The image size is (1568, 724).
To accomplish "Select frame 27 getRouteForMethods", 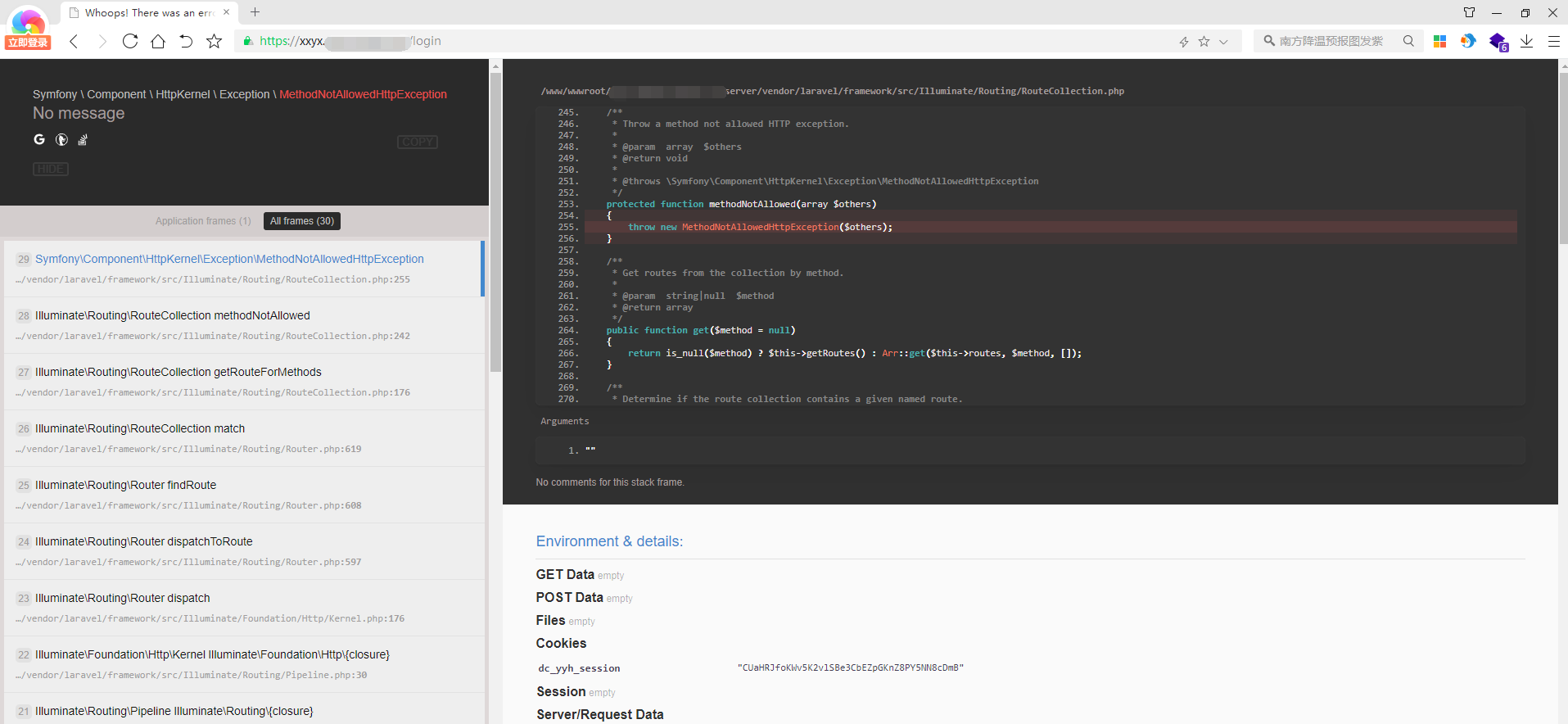I will [244, 382].
